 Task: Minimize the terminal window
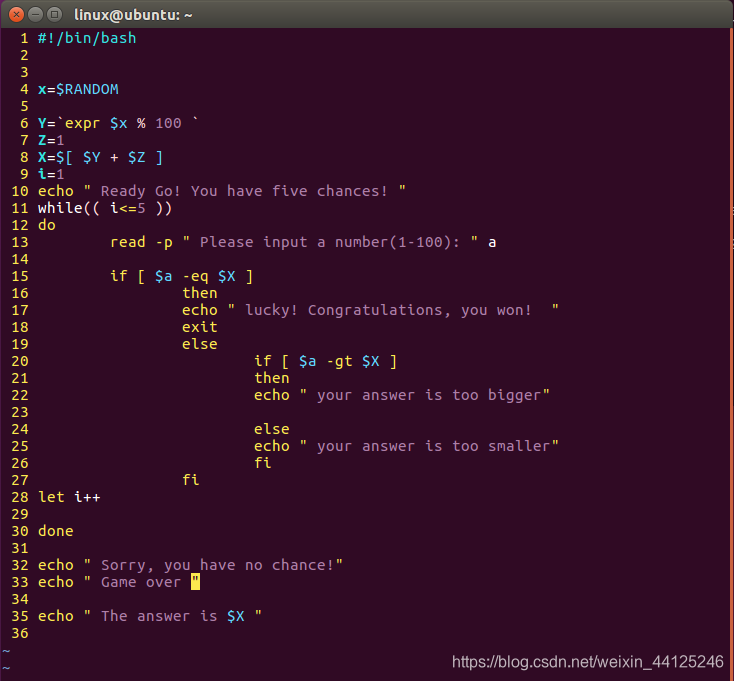36,15
